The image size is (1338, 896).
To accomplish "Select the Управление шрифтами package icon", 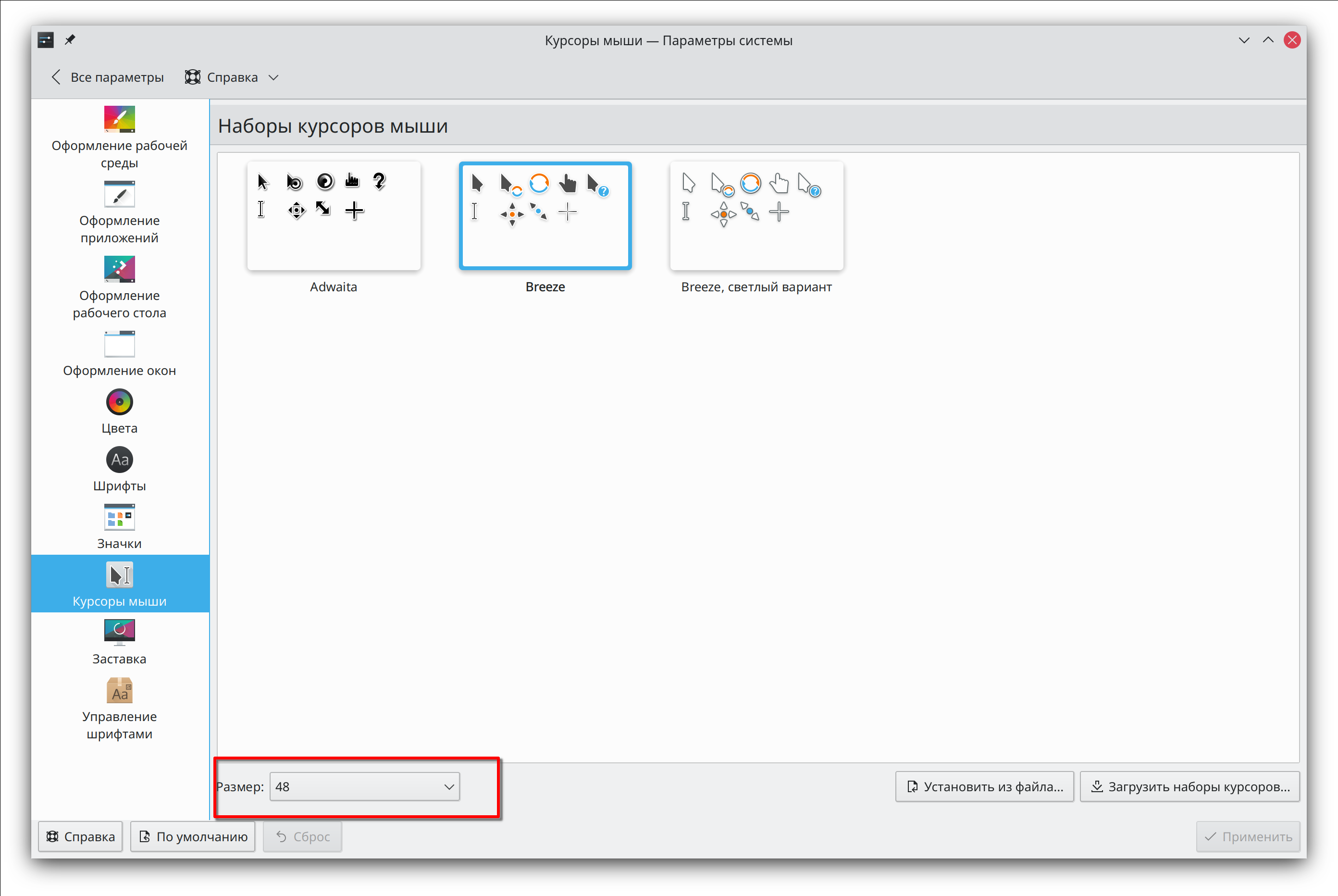I will click(x=119, y=690).
